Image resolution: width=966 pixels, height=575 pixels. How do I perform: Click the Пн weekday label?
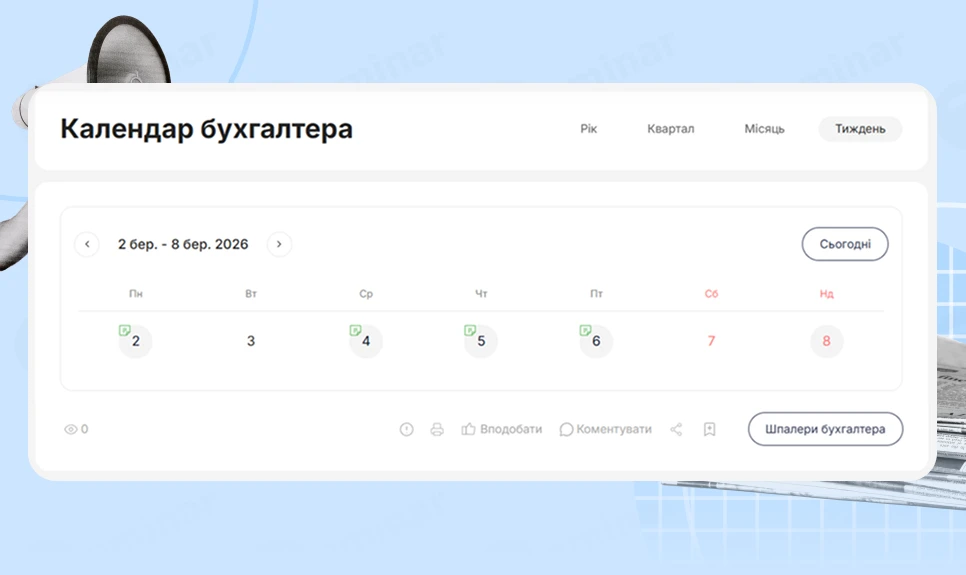[x=136, y=294]
